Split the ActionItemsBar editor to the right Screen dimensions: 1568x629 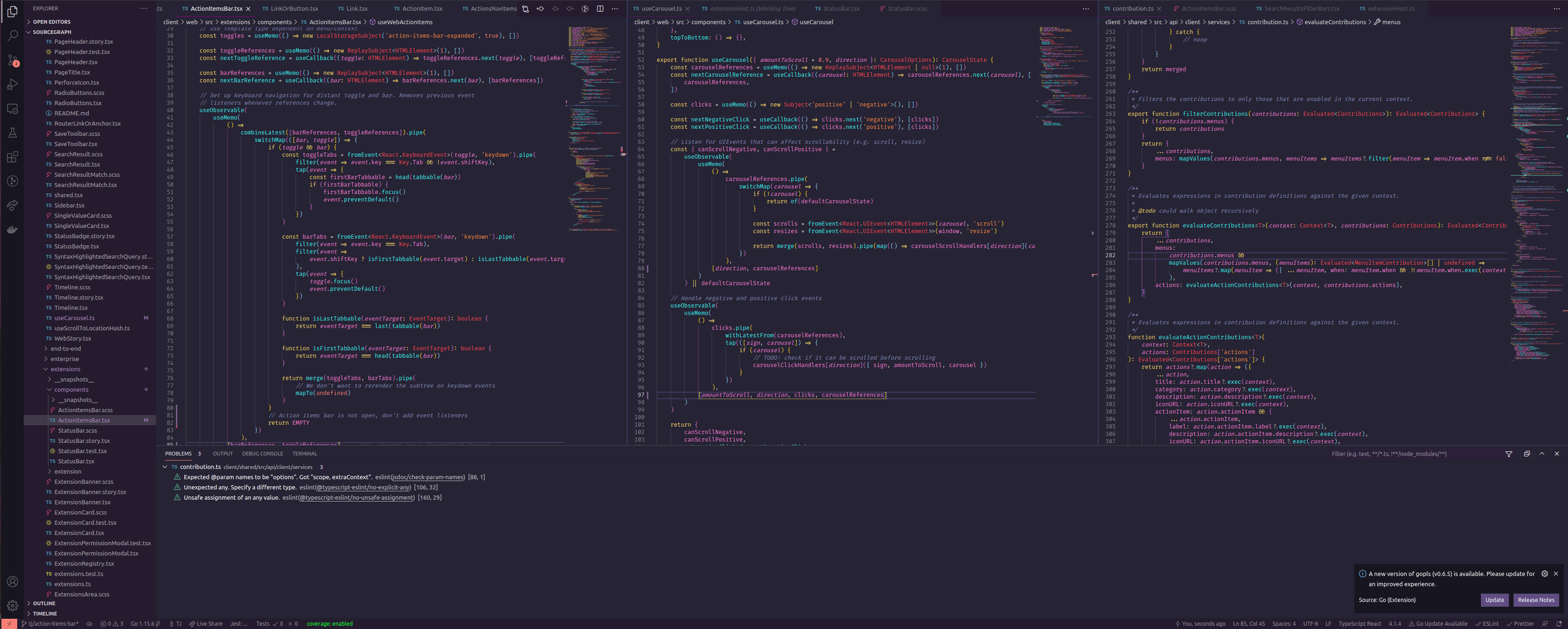click(600, 8)
